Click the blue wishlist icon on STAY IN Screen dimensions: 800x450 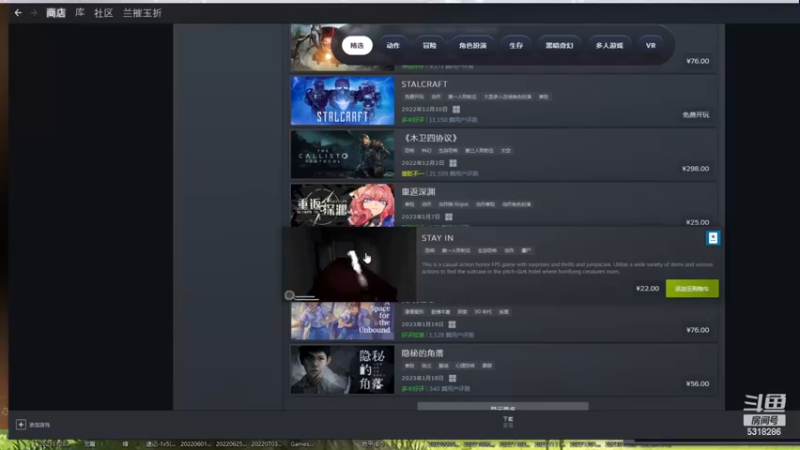tap(713, 238)
